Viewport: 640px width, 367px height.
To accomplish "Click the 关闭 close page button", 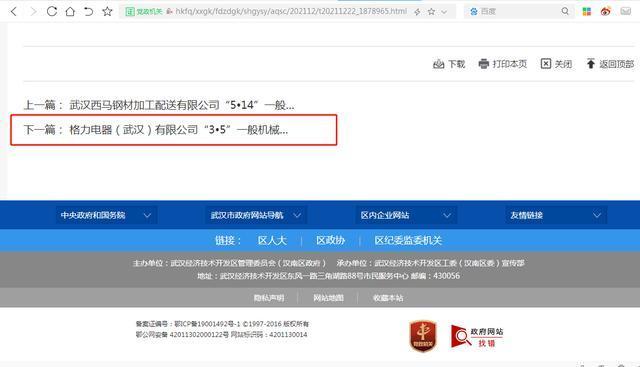I will pyautogui.click(x=556, y=64).
